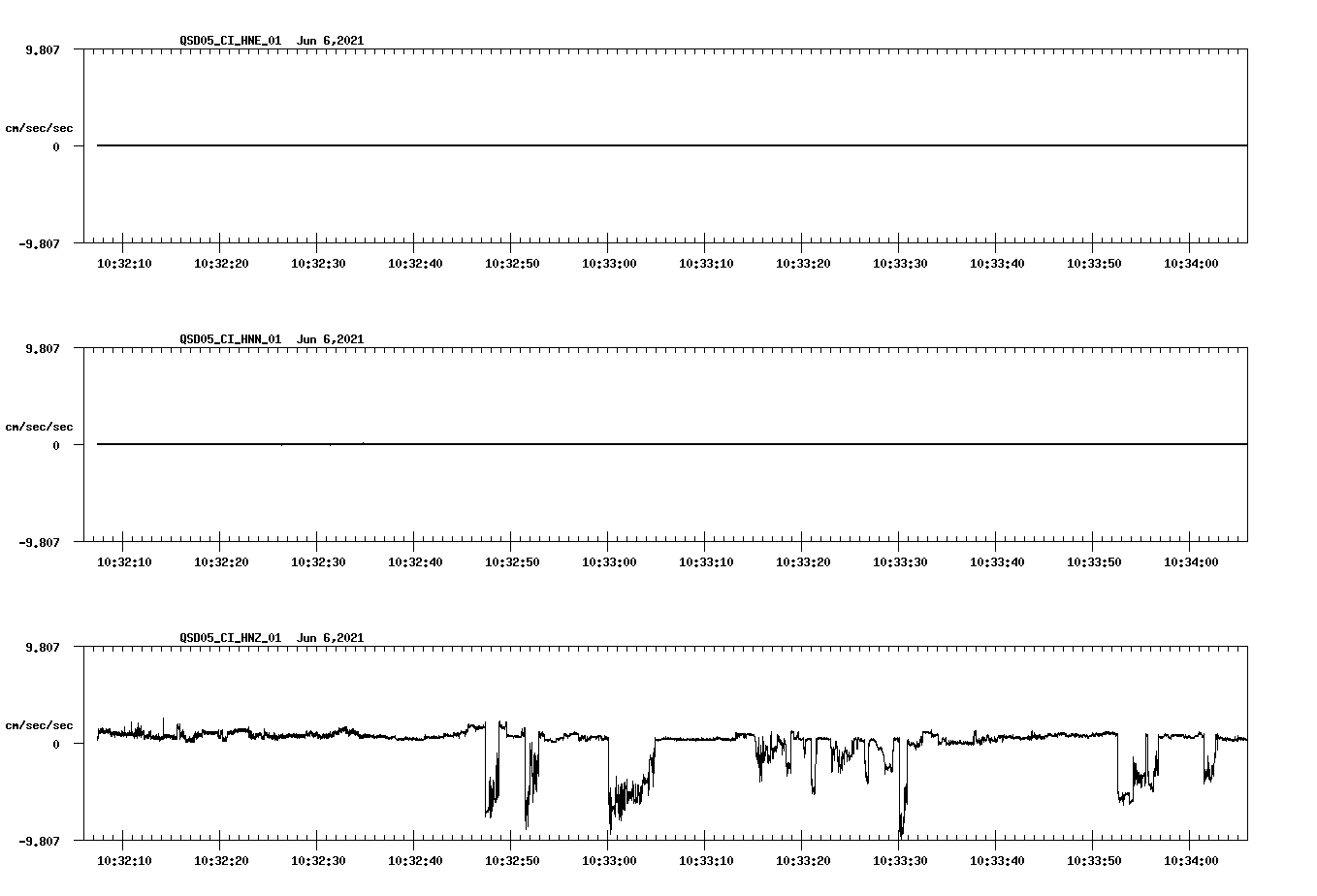The height and width of the screenshot is (896, 1317).
Task: Click 10:33:10 time label under HNE plot
Action: [706, 264]
